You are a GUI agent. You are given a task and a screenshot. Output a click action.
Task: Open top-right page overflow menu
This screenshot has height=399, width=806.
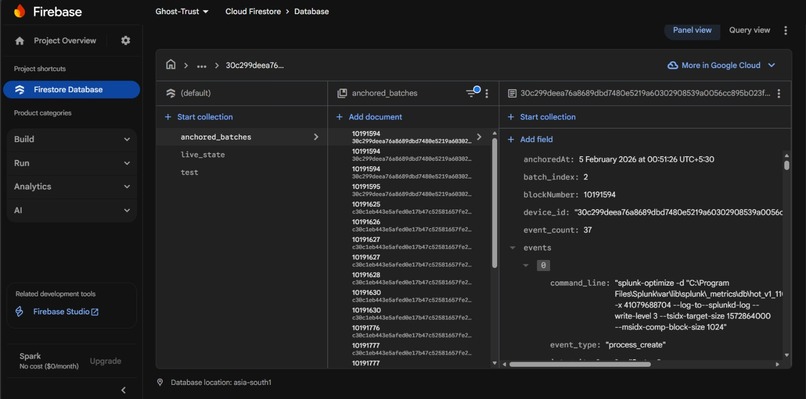click(785, 30)
